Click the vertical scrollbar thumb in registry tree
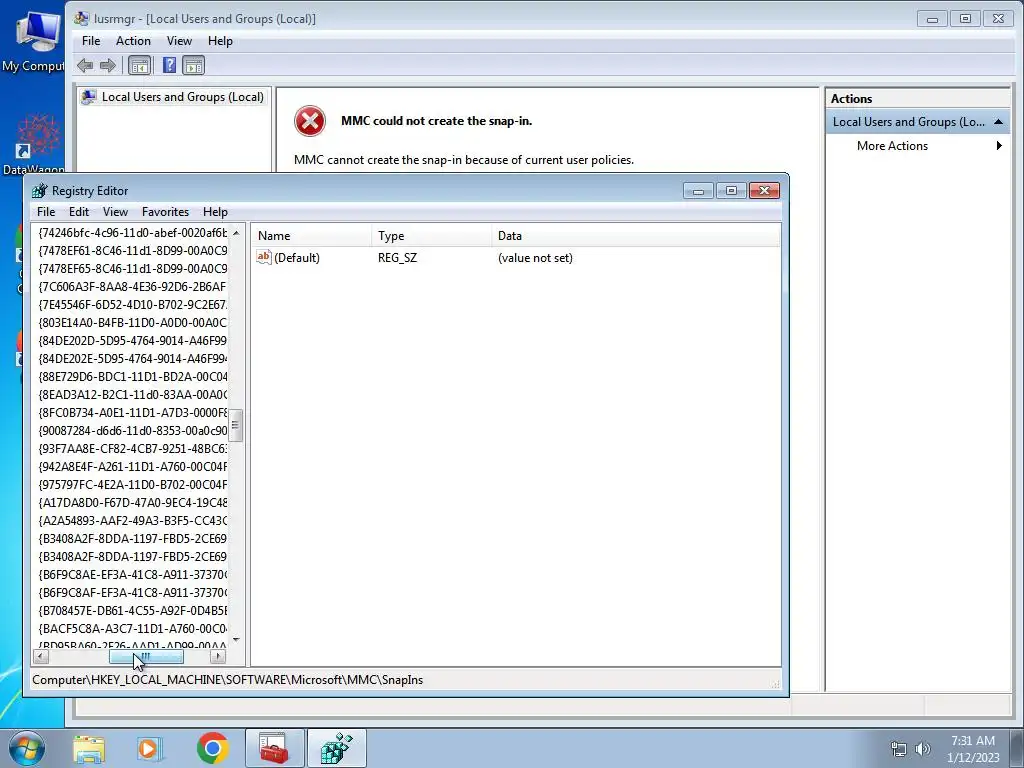Viewport: 1024px width, 768px height. (x=236, y=425)
